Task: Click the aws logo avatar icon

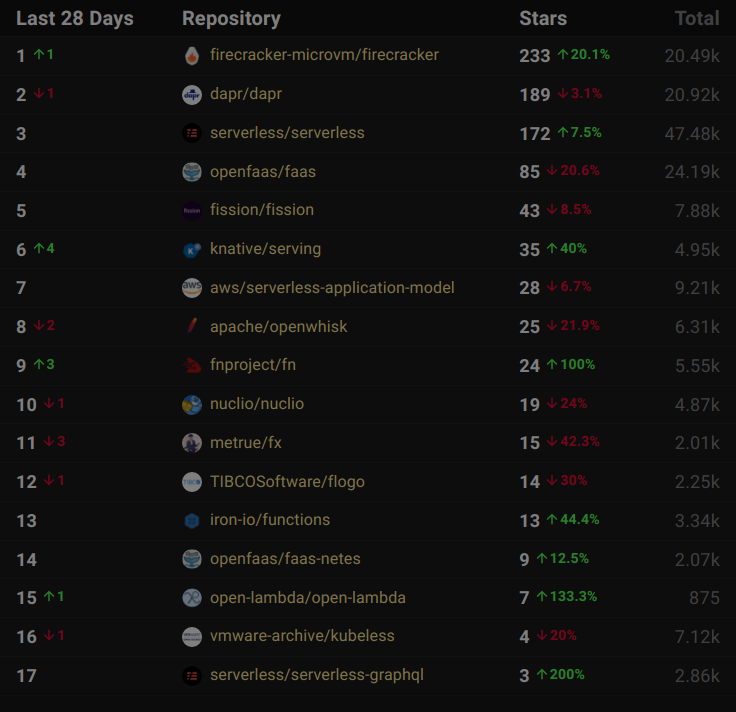Action: (x=192, y=288)
